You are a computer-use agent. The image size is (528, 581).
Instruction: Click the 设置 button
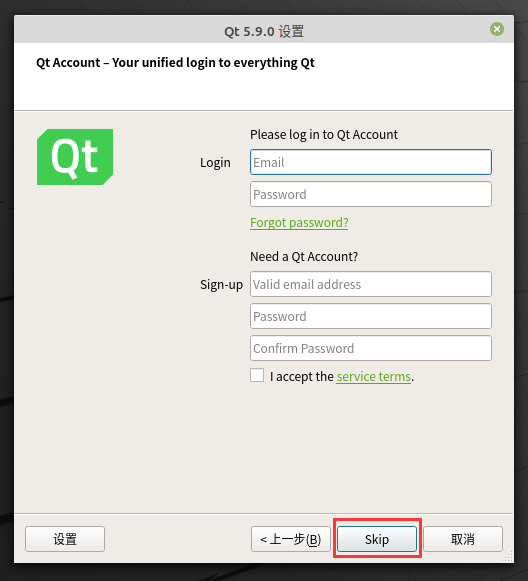coord(65,539)
